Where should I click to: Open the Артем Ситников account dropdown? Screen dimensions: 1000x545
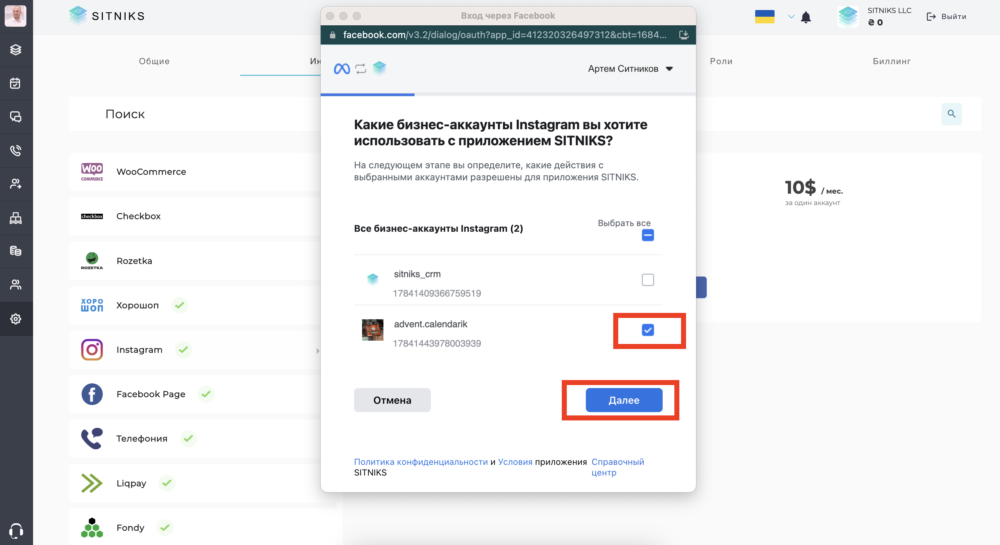pos(630,69)
